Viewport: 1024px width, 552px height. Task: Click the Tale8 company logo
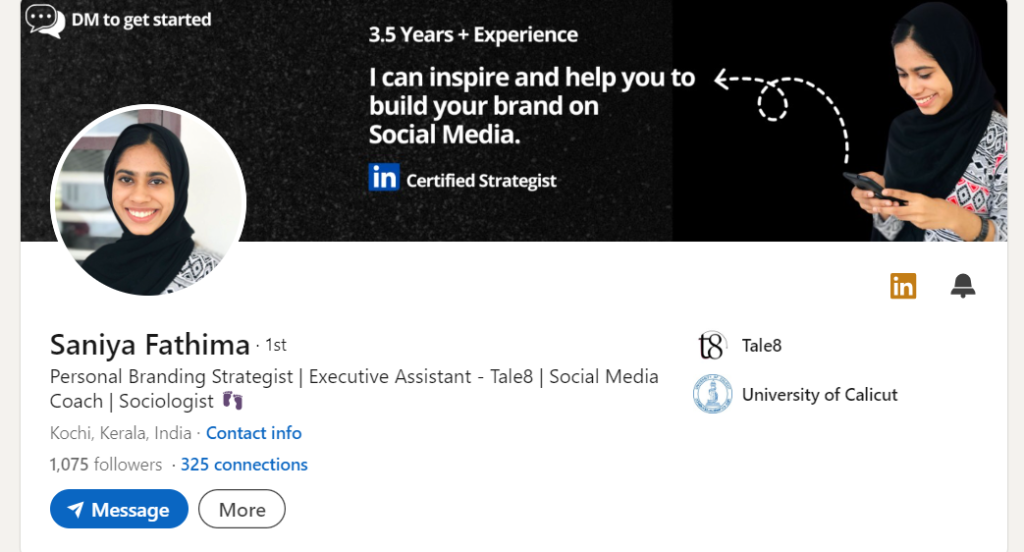[x=711, y=346]
